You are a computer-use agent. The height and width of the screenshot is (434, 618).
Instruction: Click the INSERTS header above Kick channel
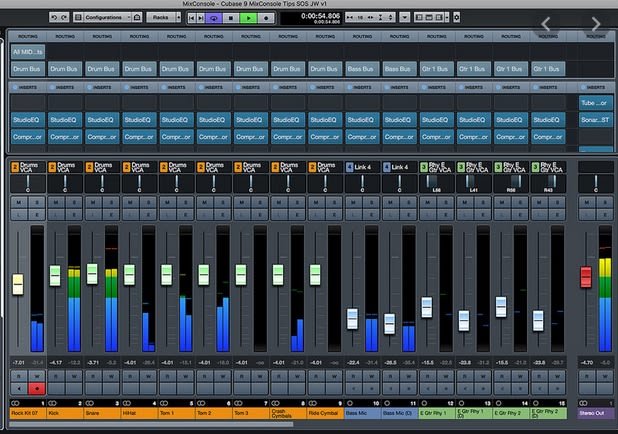pyautogui.click(x=65, y=87)
